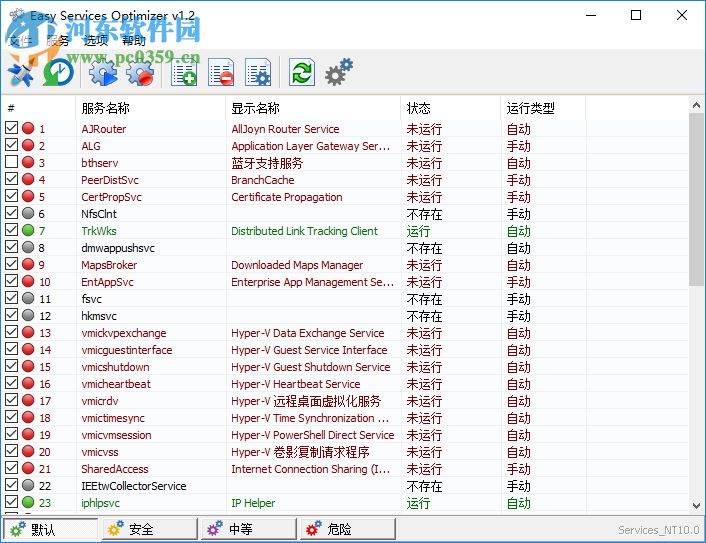Switch to the 危险 mode tab
The width and height of the screenshot is (706, 543).
click(348, 529)
